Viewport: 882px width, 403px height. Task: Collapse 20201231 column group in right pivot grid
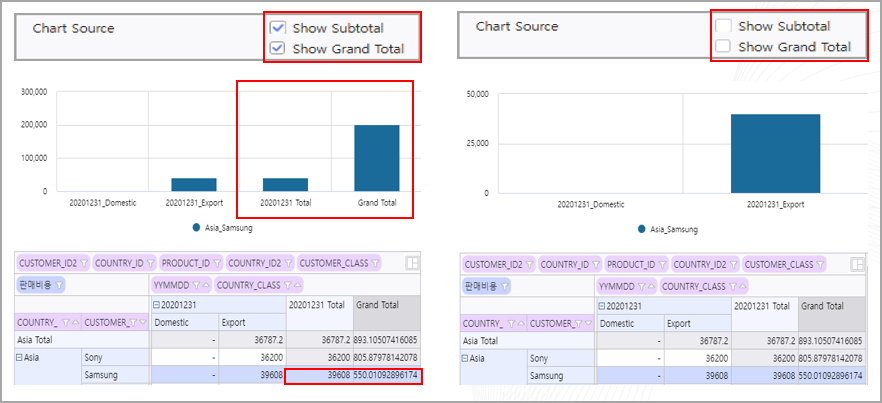point(602,306)
